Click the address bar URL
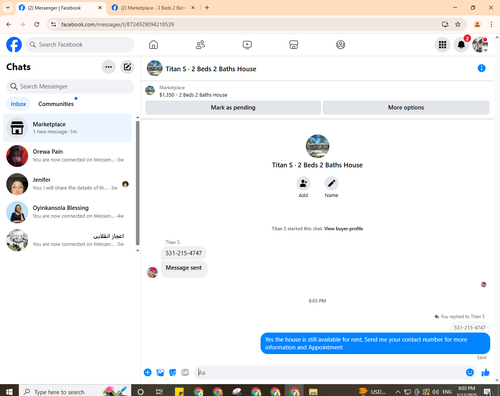Viewport: 500px width, 396px height. click(x=117, y=24)
